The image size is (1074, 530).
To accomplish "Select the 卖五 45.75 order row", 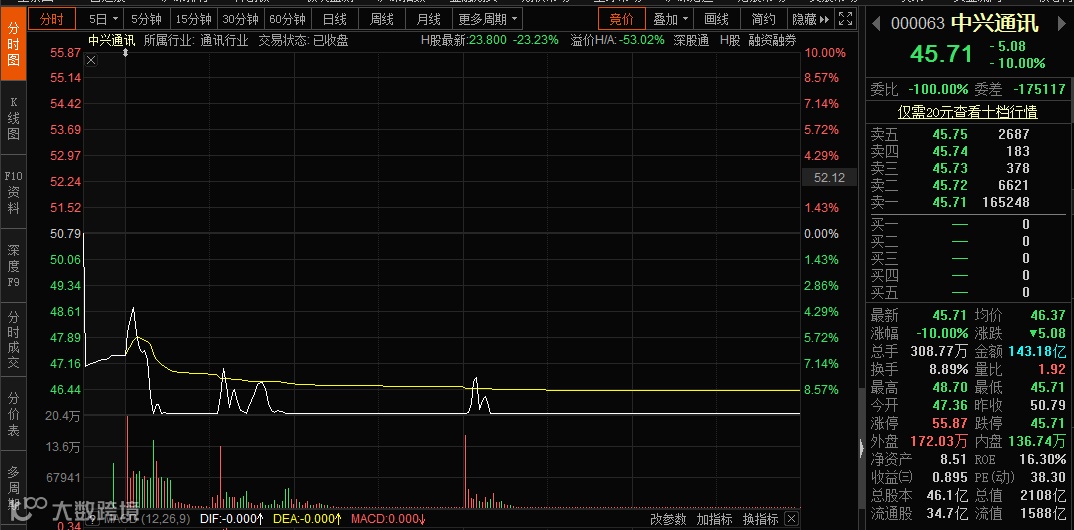I will pyautogui.click(x=968, y=134).
